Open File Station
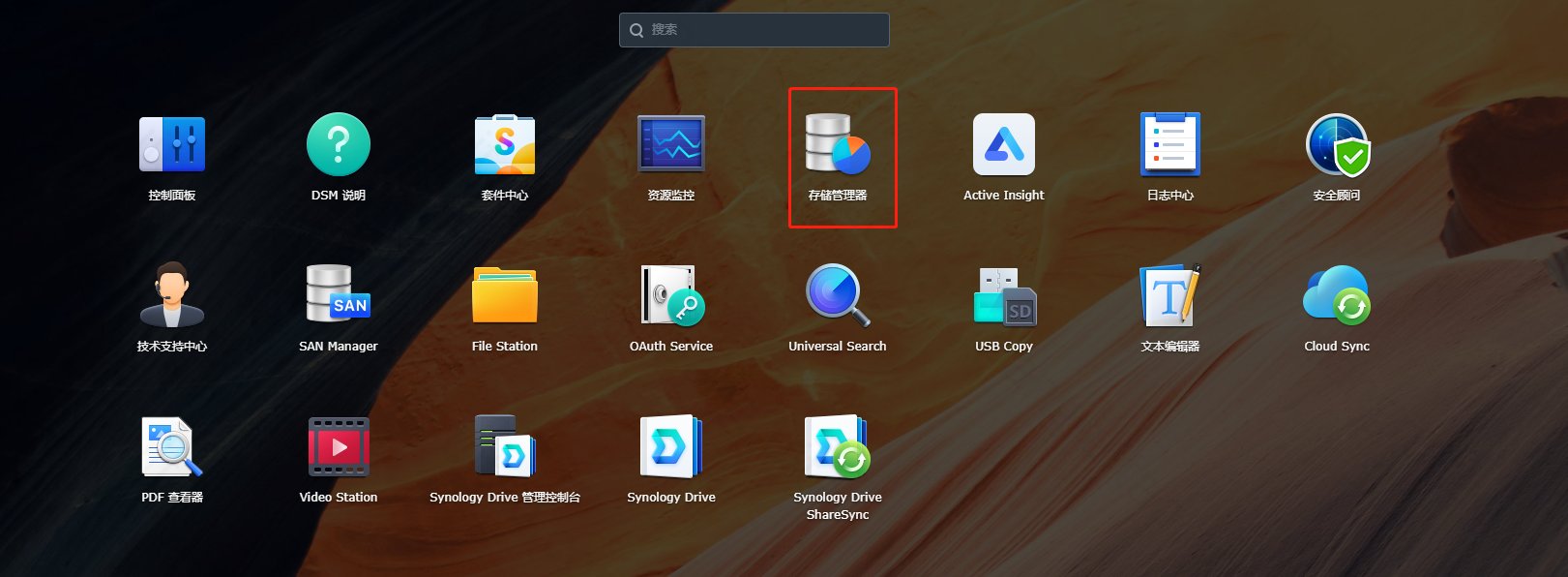Image resolution: width=1568 pixels, height=577 pixels. click(505, 295)
